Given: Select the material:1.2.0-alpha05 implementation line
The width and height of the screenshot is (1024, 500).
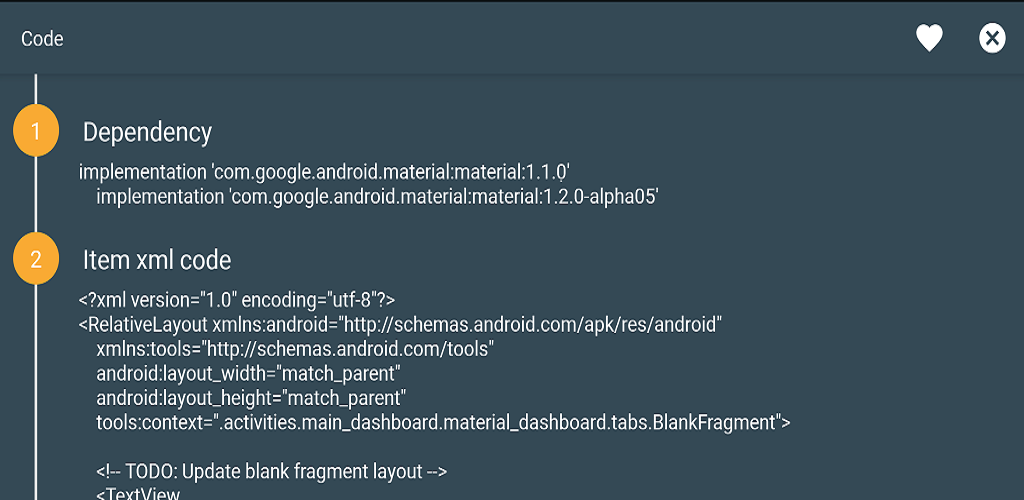Looking at the screenshot, I should [377, 196].
